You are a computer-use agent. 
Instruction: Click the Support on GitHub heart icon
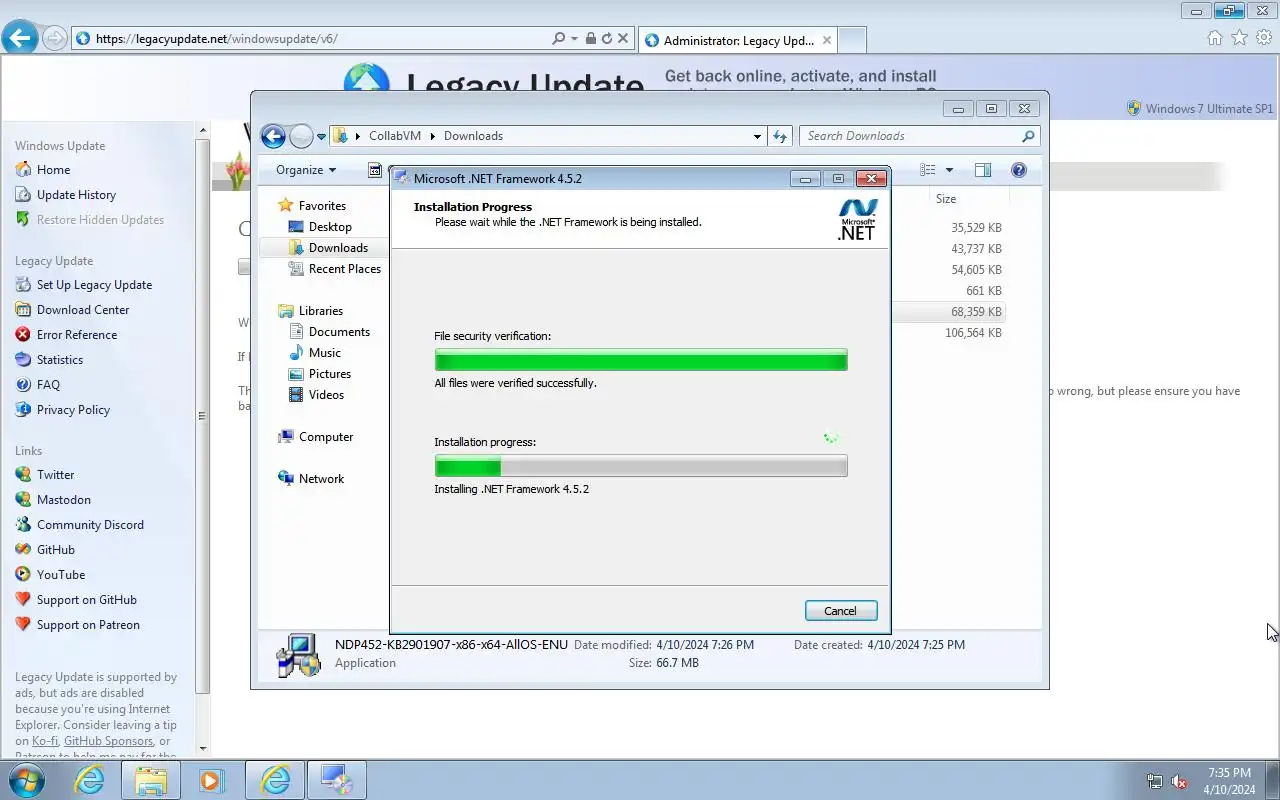(23, 600)
